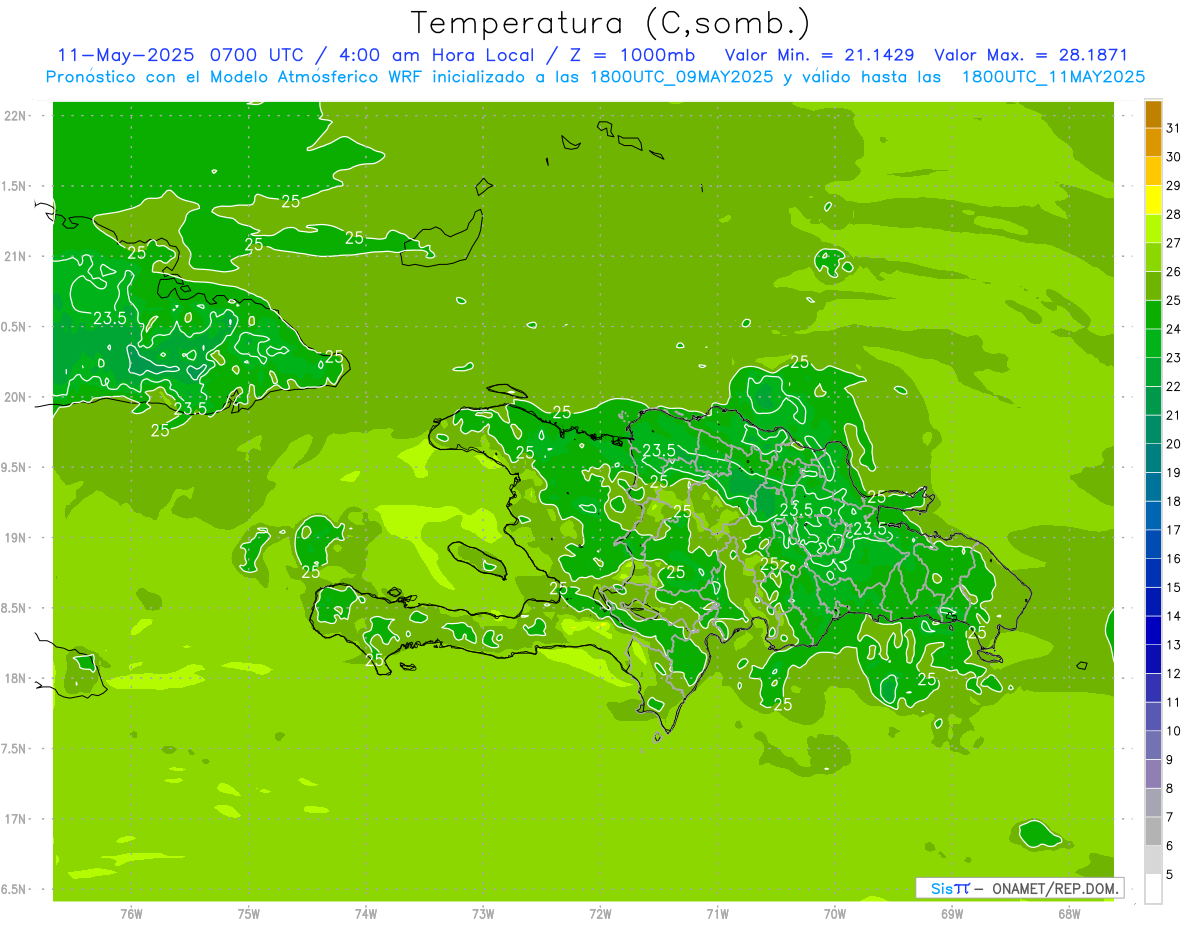This screenshot has width=1200, height=927.
Task: Click 'Valor Max. = 28.1871' text
Action: 1030,55
